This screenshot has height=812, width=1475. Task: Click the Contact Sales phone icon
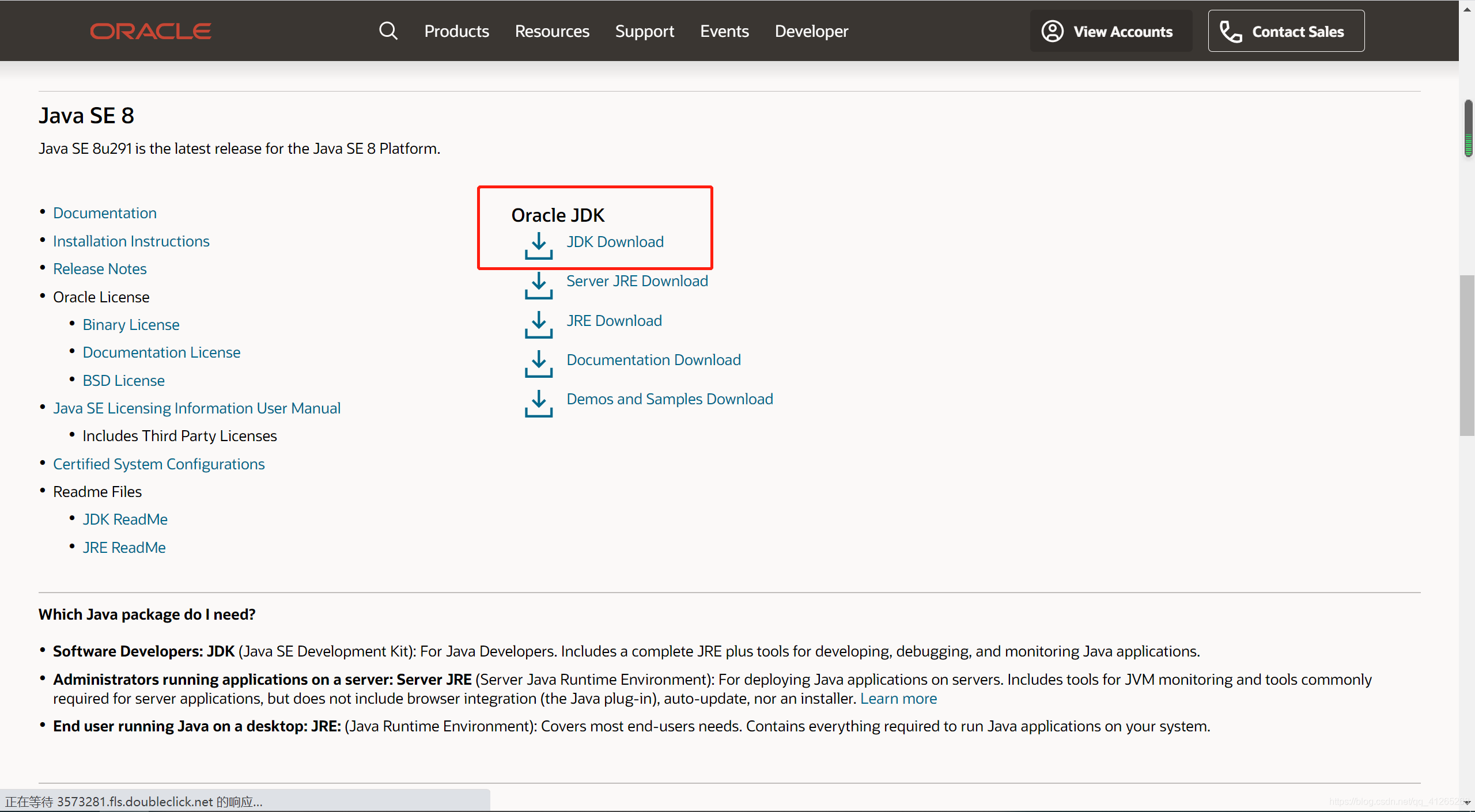point(1230,32)
